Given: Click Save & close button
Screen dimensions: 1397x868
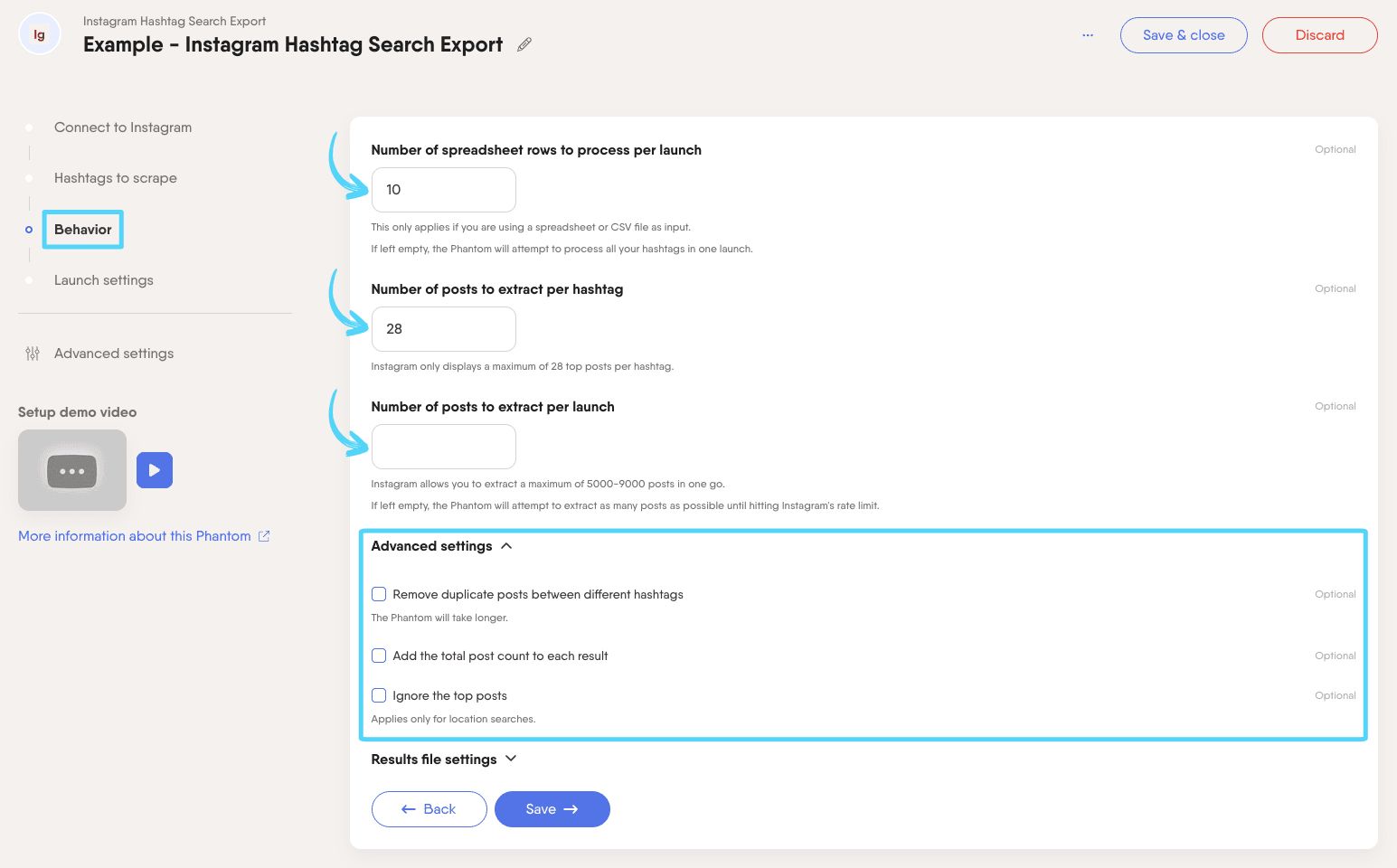Looking at the screenshot, I should click(1184, 35).
